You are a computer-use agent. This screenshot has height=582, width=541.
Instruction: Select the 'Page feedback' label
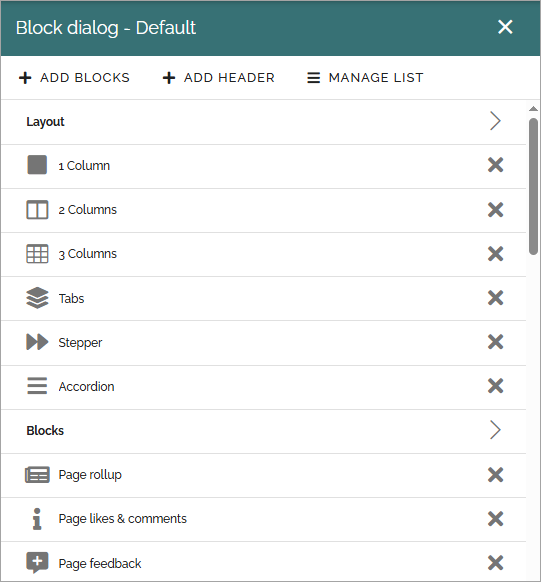(100, 563)
